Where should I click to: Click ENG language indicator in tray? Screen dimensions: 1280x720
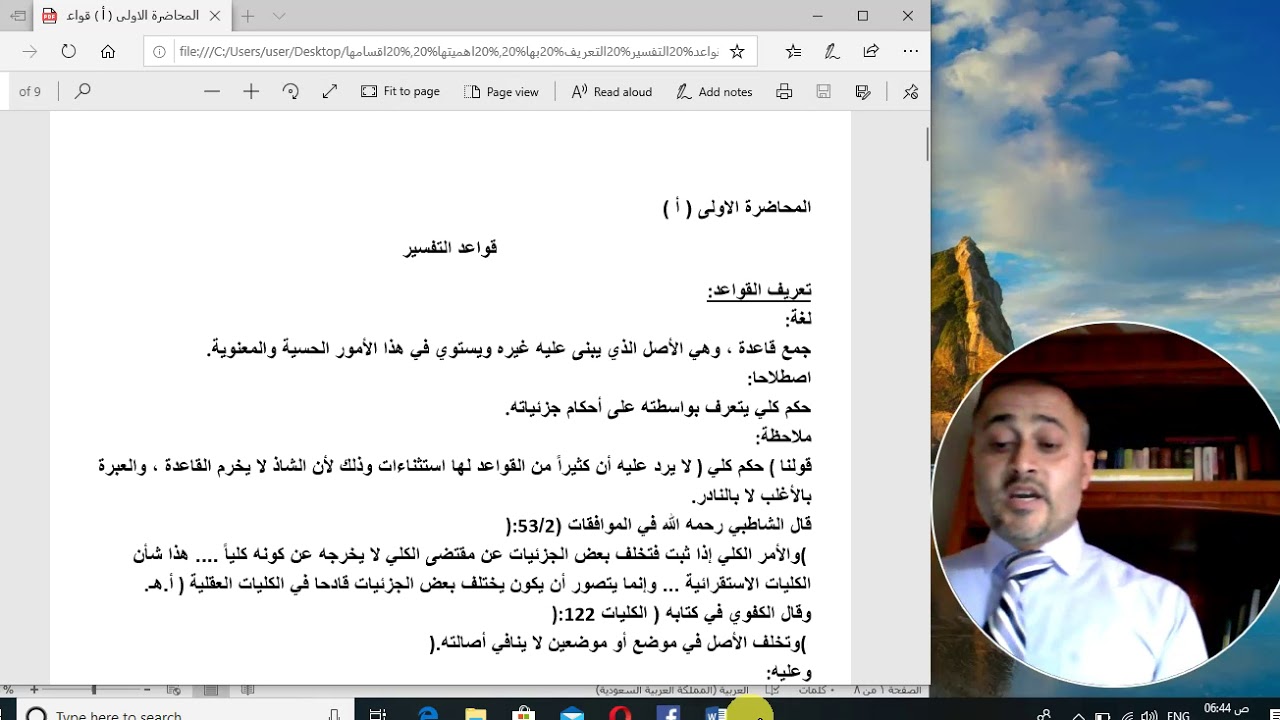pyautogui.click(x=1178, y=714)
